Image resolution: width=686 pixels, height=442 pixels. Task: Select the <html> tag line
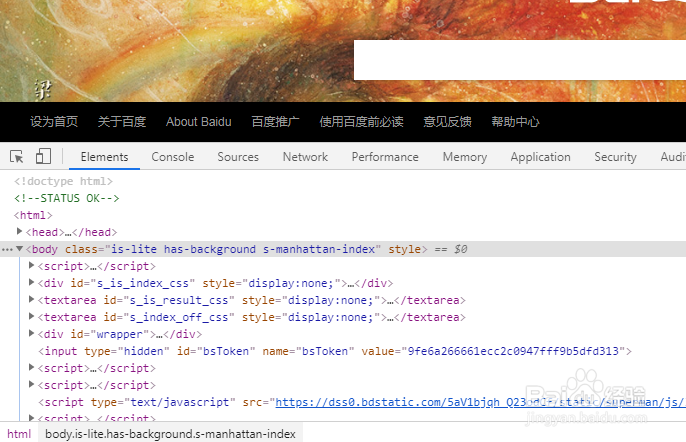pos(33,215)
